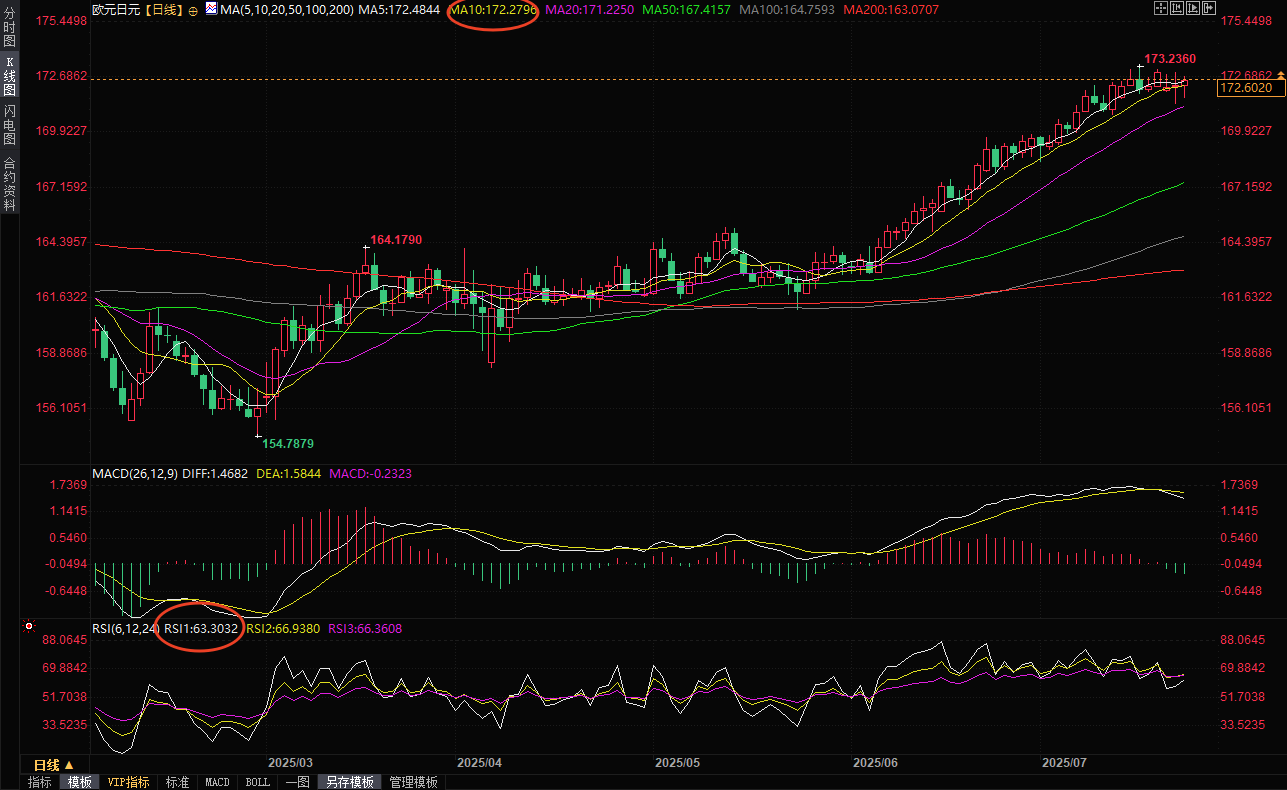1287x790 pixels.
Task: Click the circled plus icon beside 【日线】
Action: [193, 9]
